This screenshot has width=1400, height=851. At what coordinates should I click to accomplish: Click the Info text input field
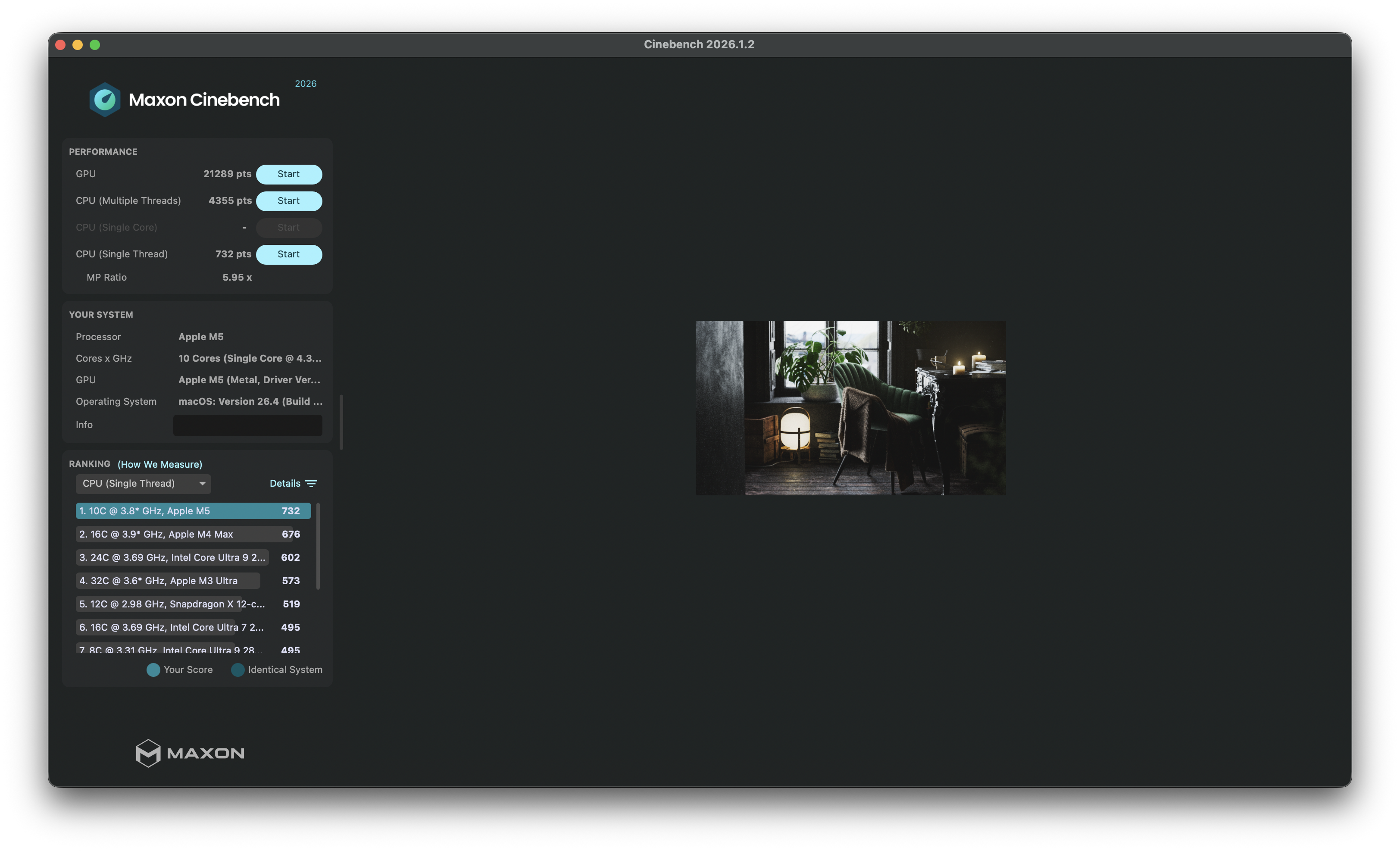coord(247,425)
